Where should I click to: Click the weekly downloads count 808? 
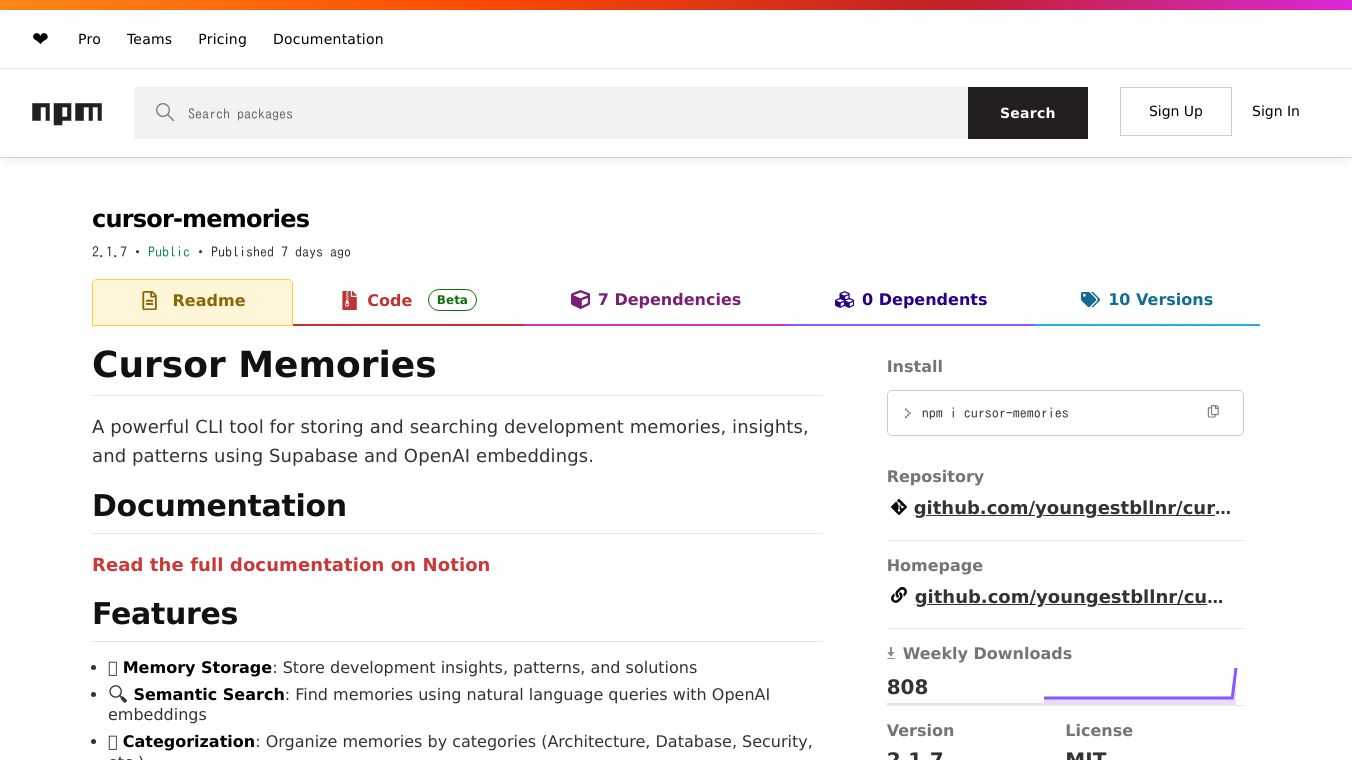(x=907, y=687)
